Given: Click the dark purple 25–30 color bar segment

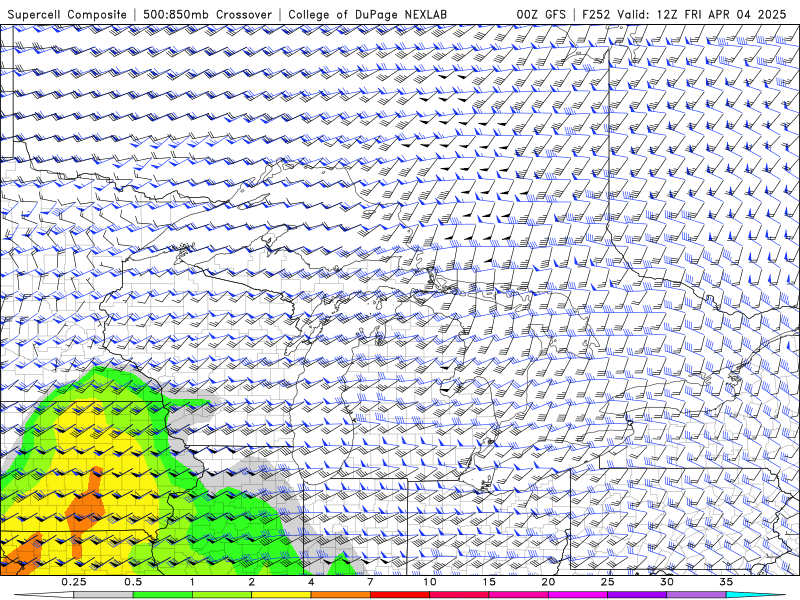Looking at the screenshot, I should tap(637, 595).
